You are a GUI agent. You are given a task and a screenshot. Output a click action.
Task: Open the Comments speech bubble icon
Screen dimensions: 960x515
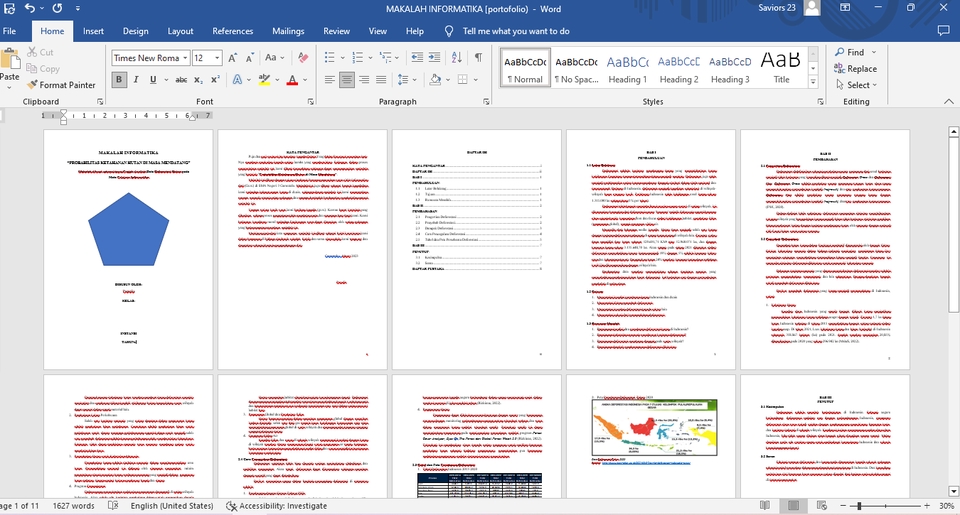point(943,31)
